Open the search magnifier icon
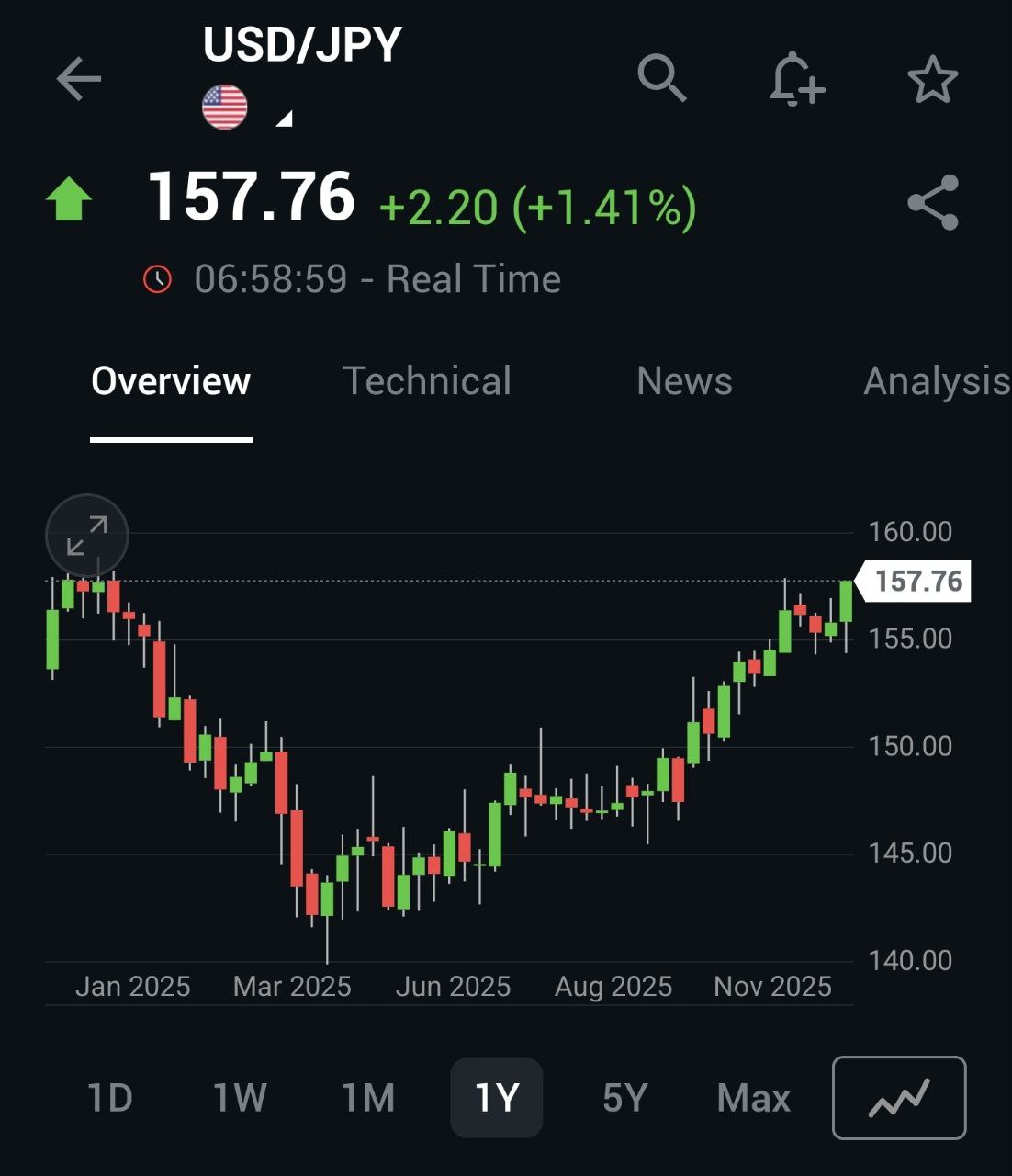The height and width of the screenshot is (1176, 1012). [661, 78]
